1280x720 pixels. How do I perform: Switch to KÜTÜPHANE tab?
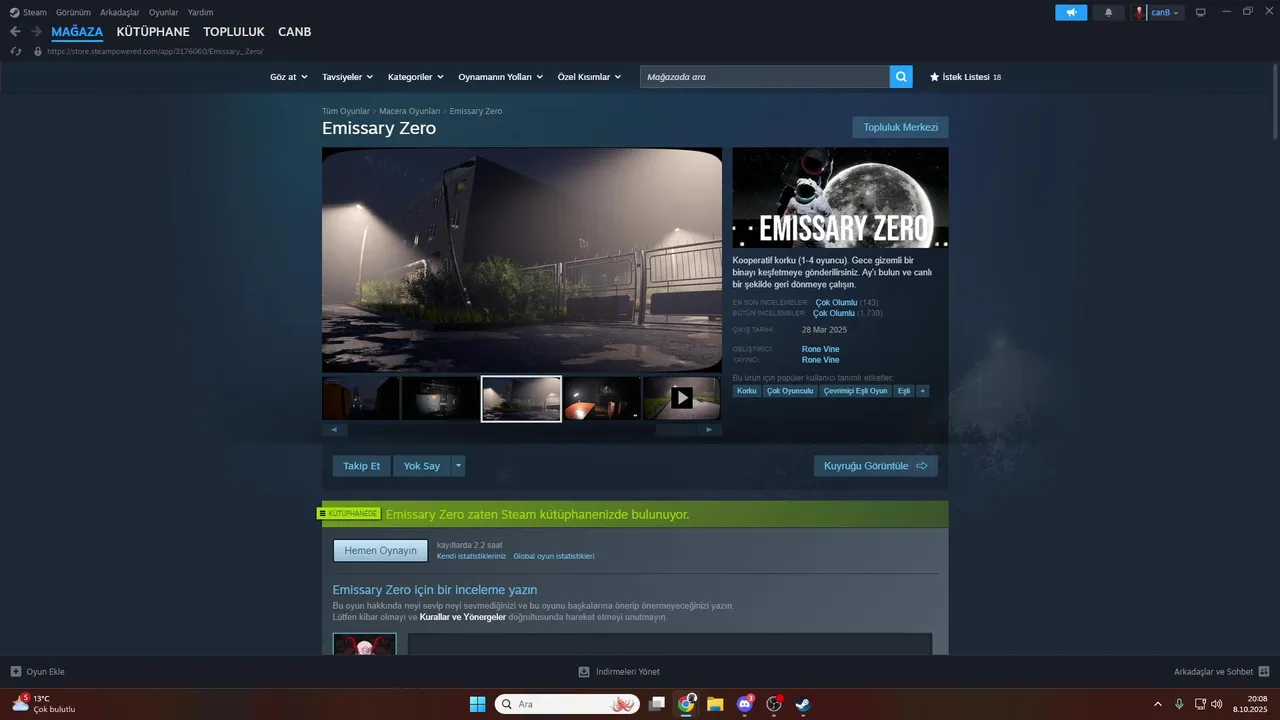[x=153, y=32]
